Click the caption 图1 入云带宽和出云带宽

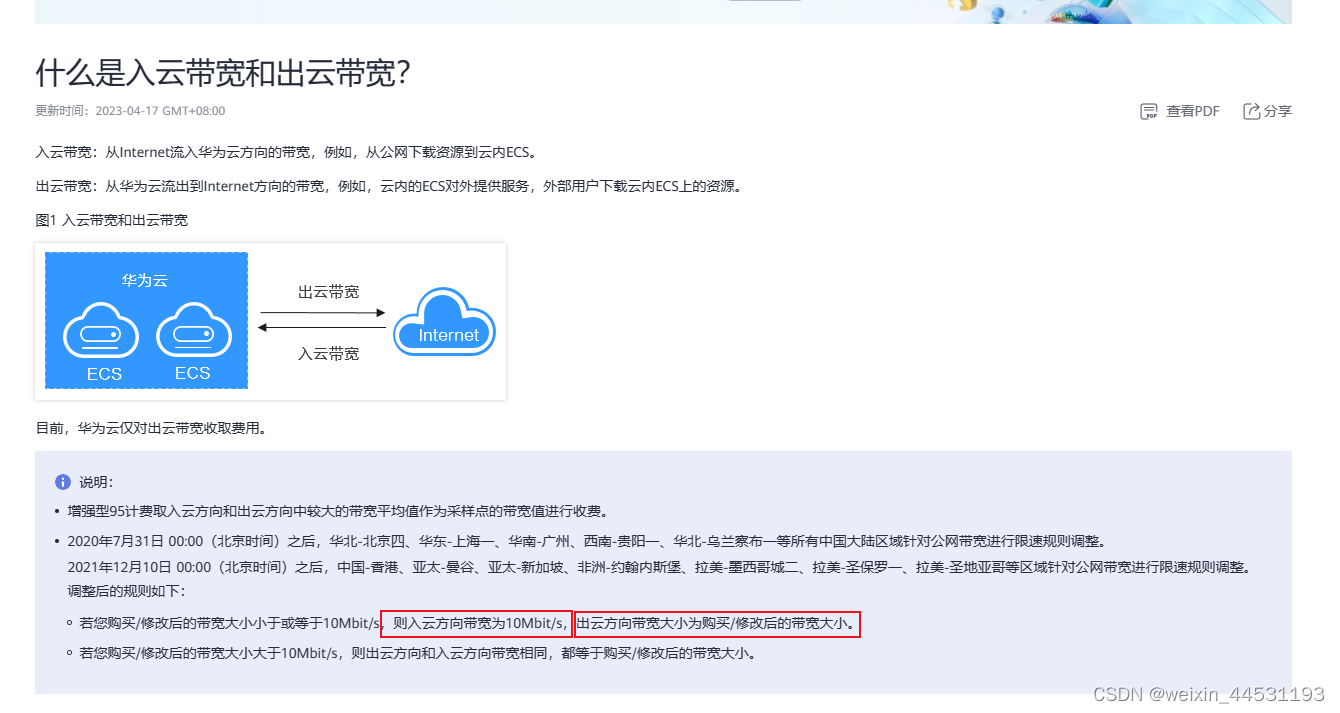112,220
